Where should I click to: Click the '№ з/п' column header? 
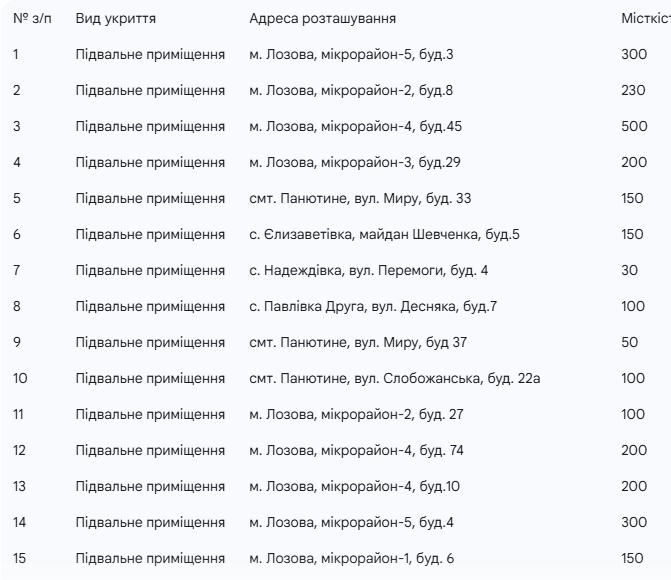click(32, 18)
